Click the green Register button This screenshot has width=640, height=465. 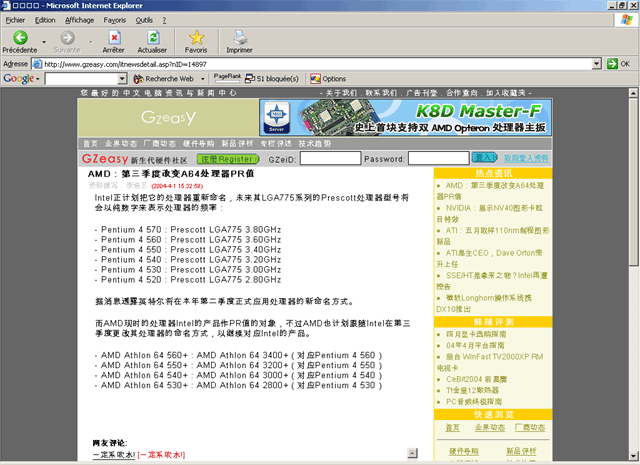227,158
